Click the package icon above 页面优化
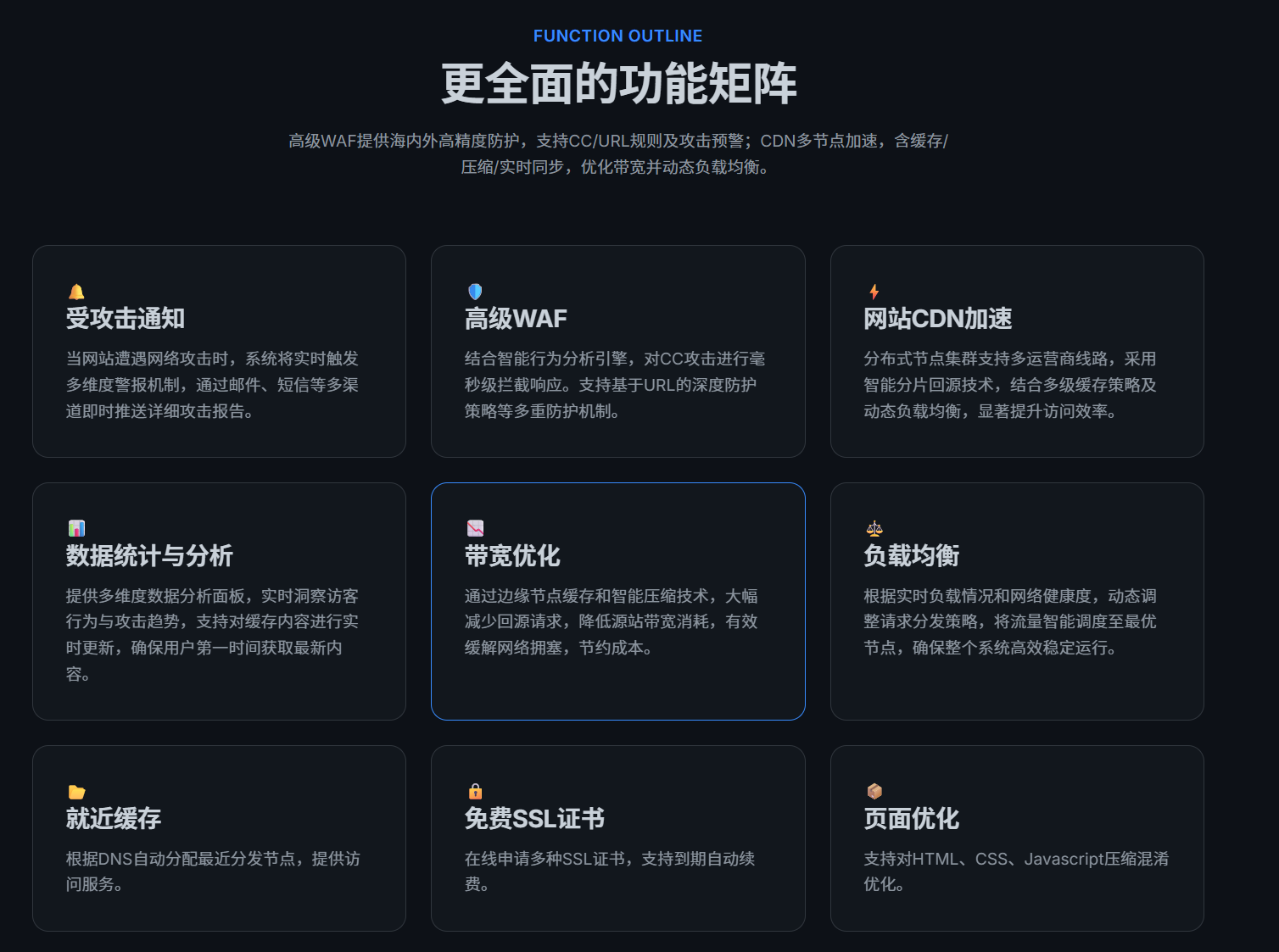Image resolution: width=1279 pixels, height=952 pixels. pos(874,792)
